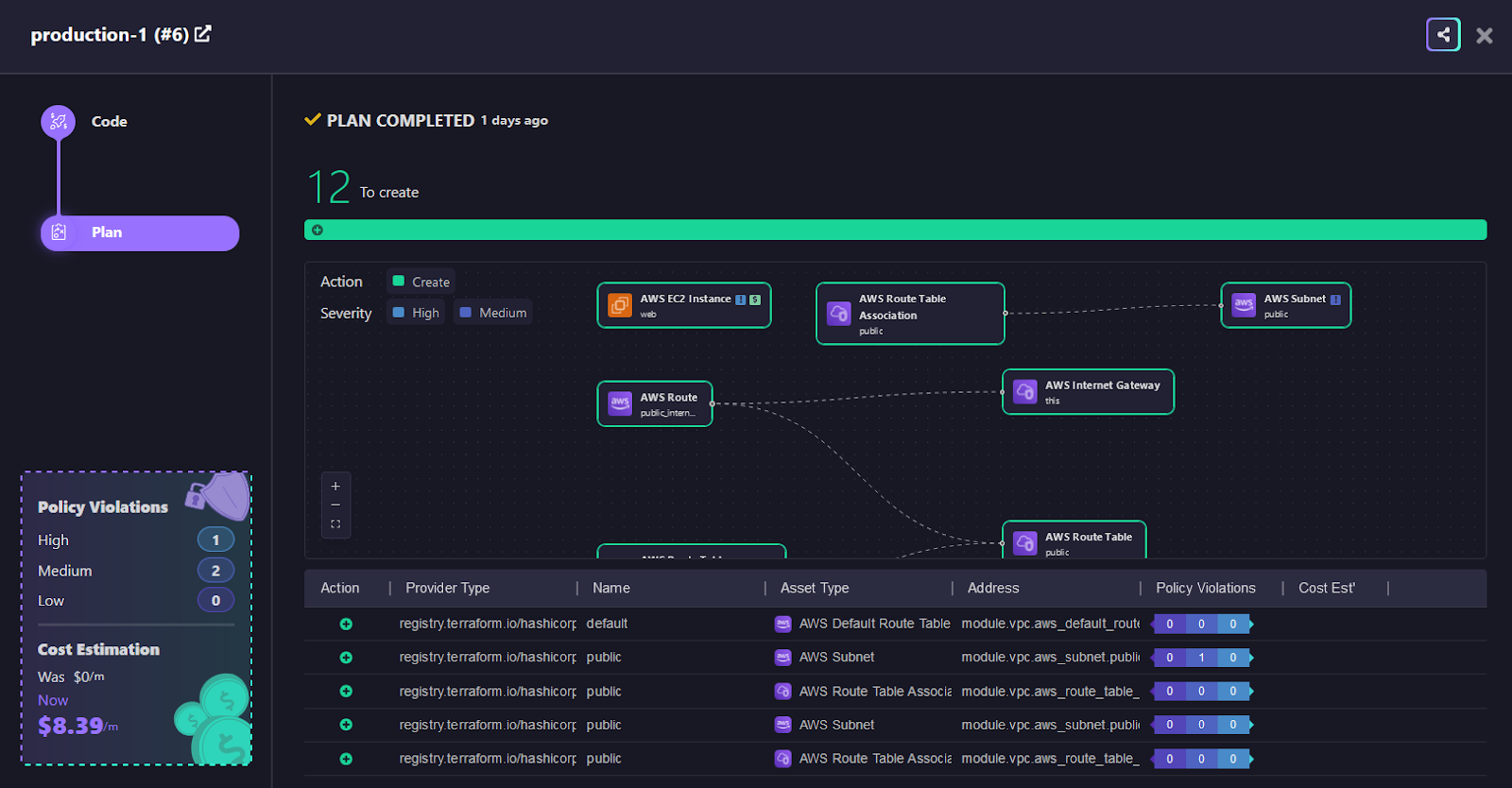Open violations badge showing 0 1 0
The image size is (1512, 788).
[x=1202, y=658]
